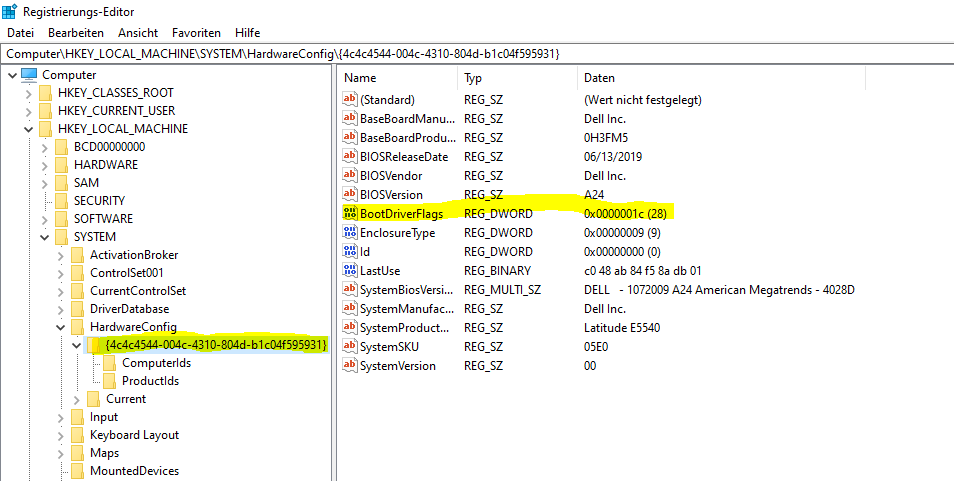The image size is (954, 481).
Task: Select the HardwareConfig tree item
Action: pos(133,327)
